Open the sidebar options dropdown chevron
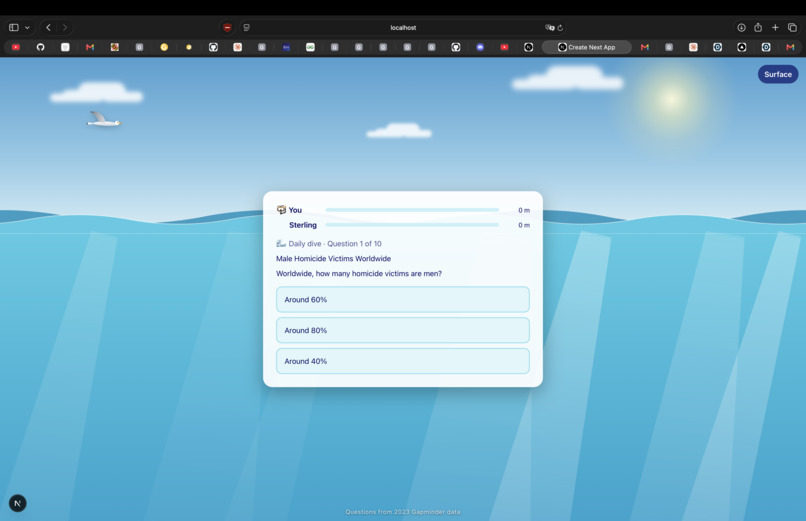This screenshot has width=806, height=521. [27, 28]
